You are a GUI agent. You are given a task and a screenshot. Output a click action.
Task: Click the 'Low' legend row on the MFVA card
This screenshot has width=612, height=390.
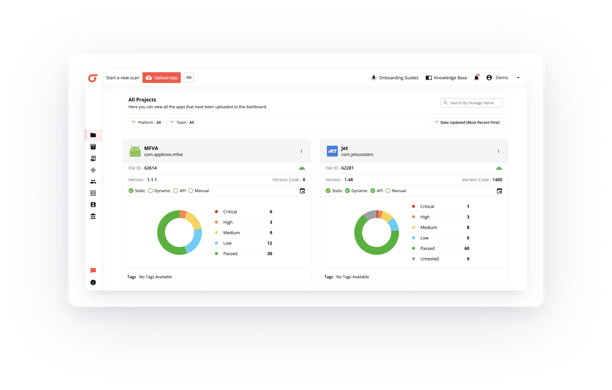(x=244, y=243)
